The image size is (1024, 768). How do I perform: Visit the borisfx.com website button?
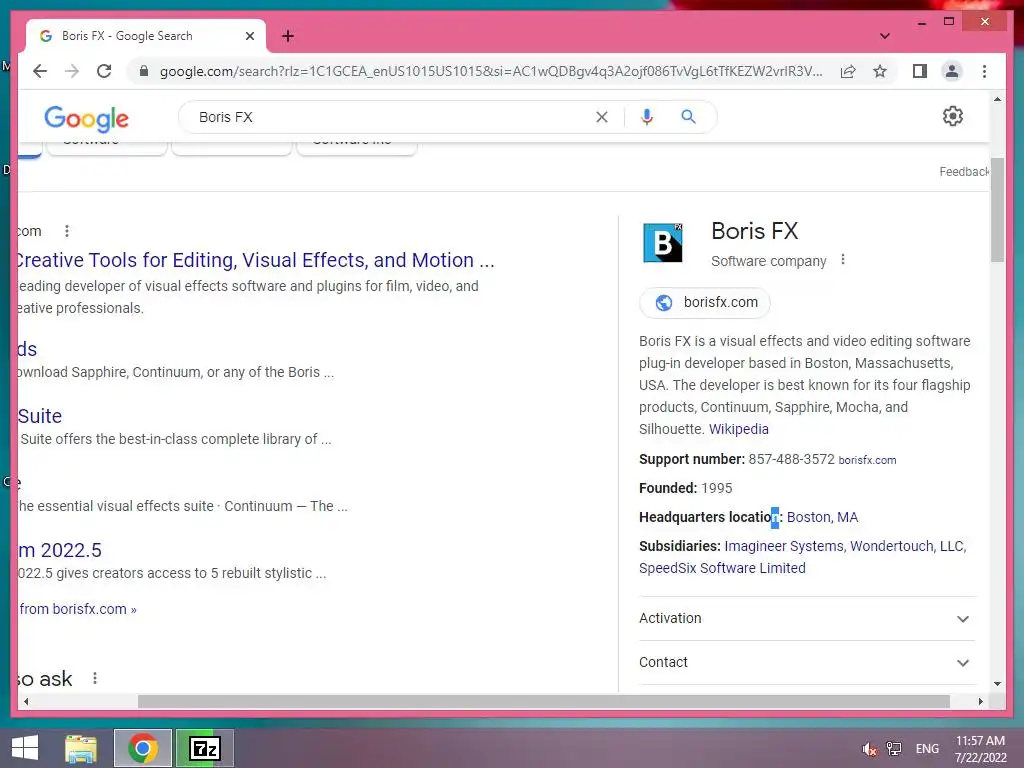coord(705,302)
